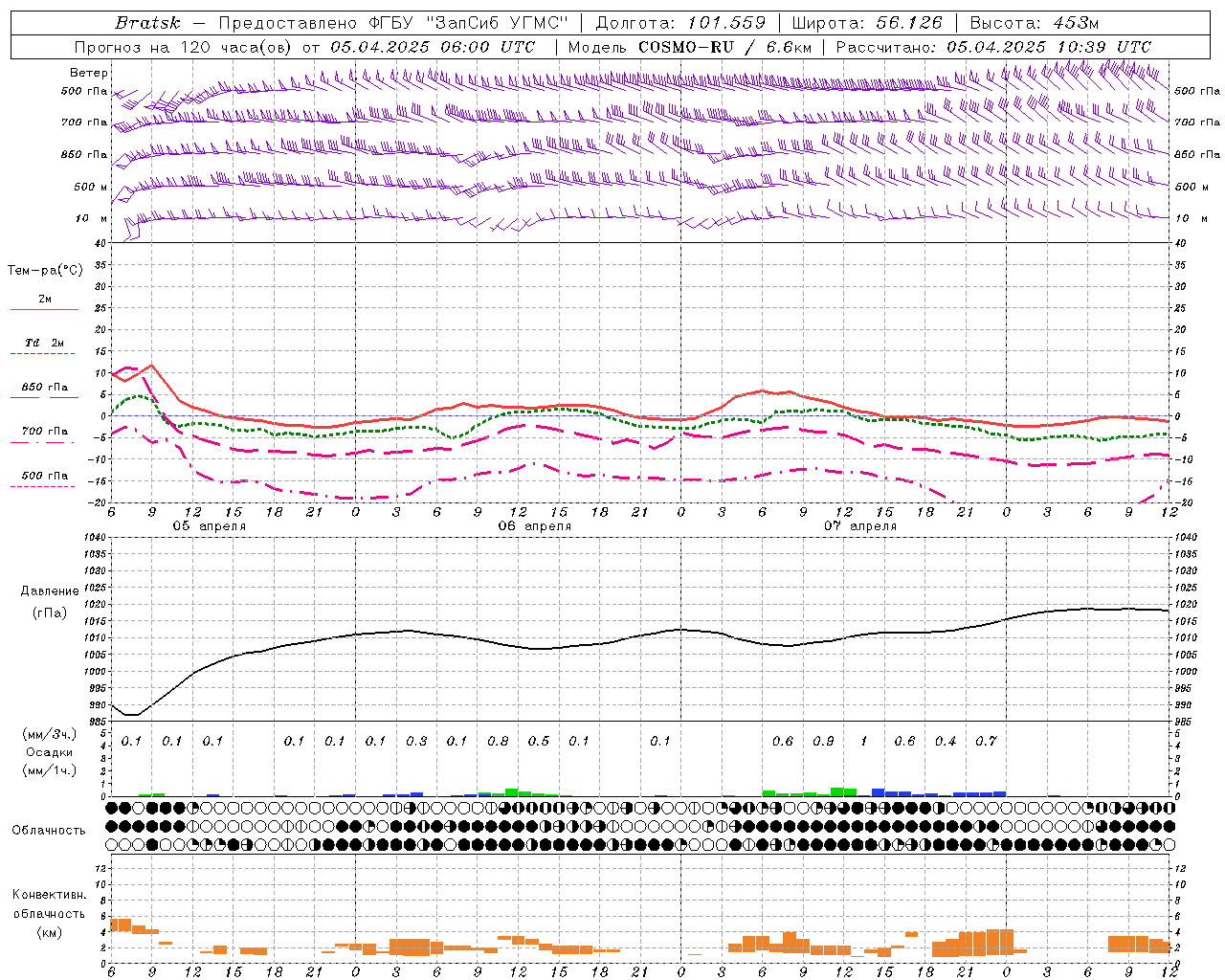Image resolution: width=1225 pixels, height=980 pixels.
Task: Click the 07 апреля date label
Action: (860, 526)
